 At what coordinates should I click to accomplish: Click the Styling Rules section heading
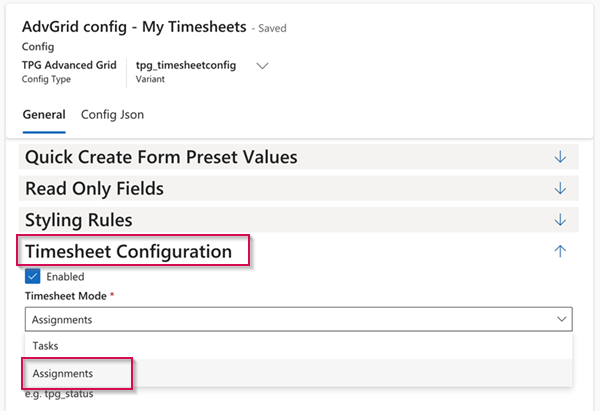click(92, 219)
